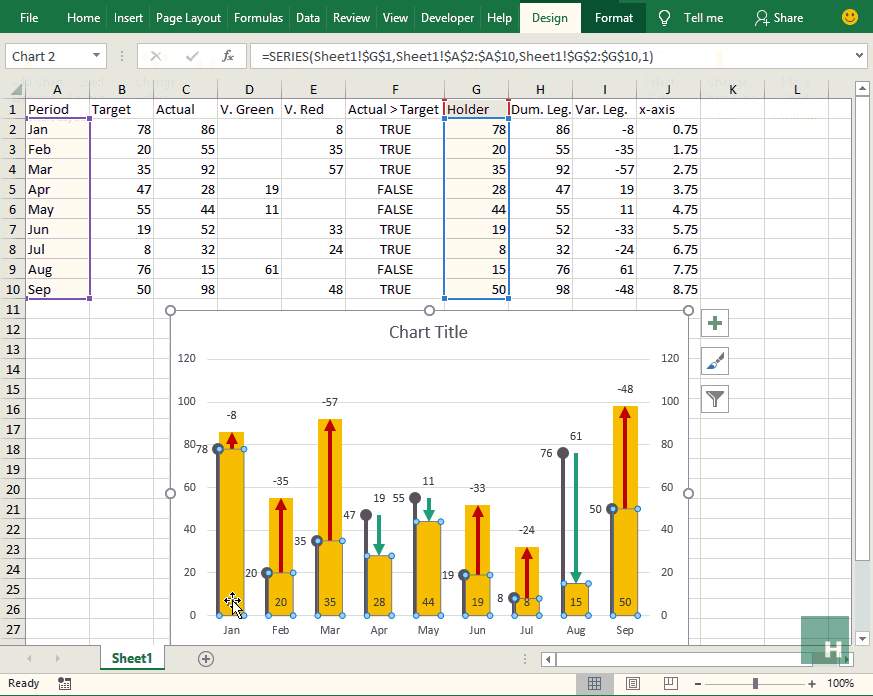The width and height of the screenshot is (873, 696).
Task: Open the Page Layout tab
Action: (188, 18)
